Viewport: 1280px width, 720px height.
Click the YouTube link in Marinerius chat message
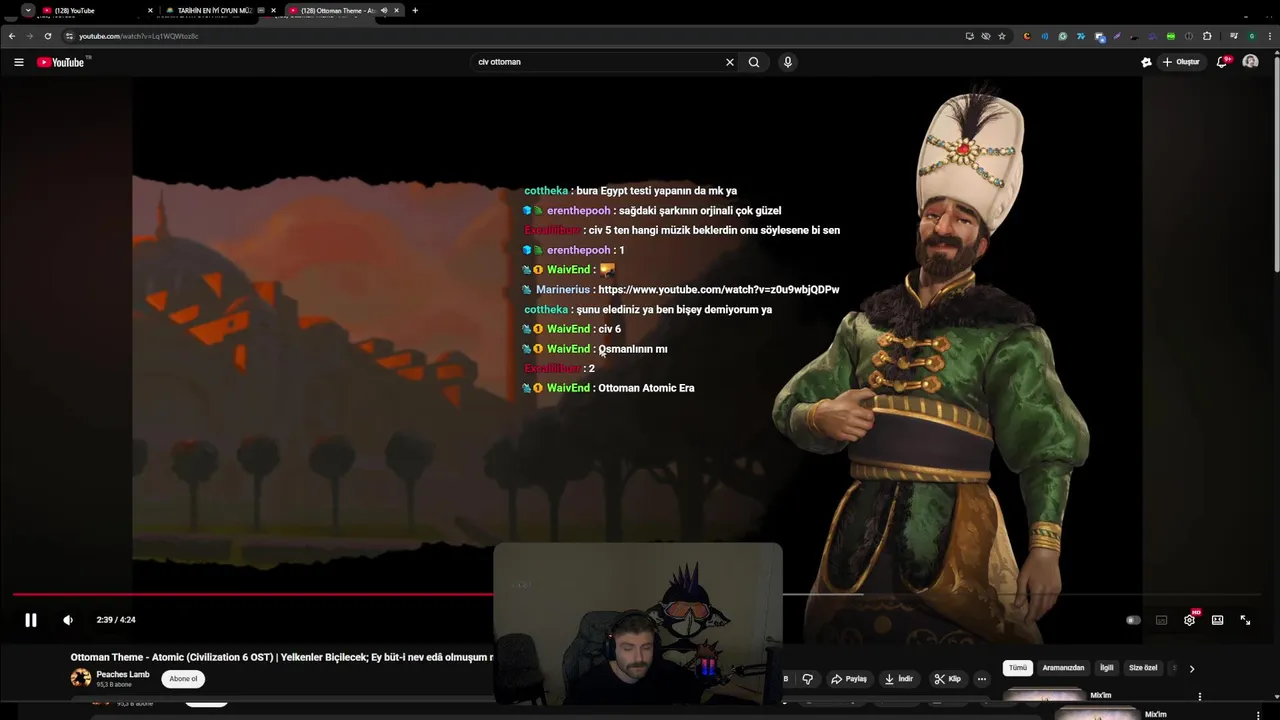[x=719, y=290]
